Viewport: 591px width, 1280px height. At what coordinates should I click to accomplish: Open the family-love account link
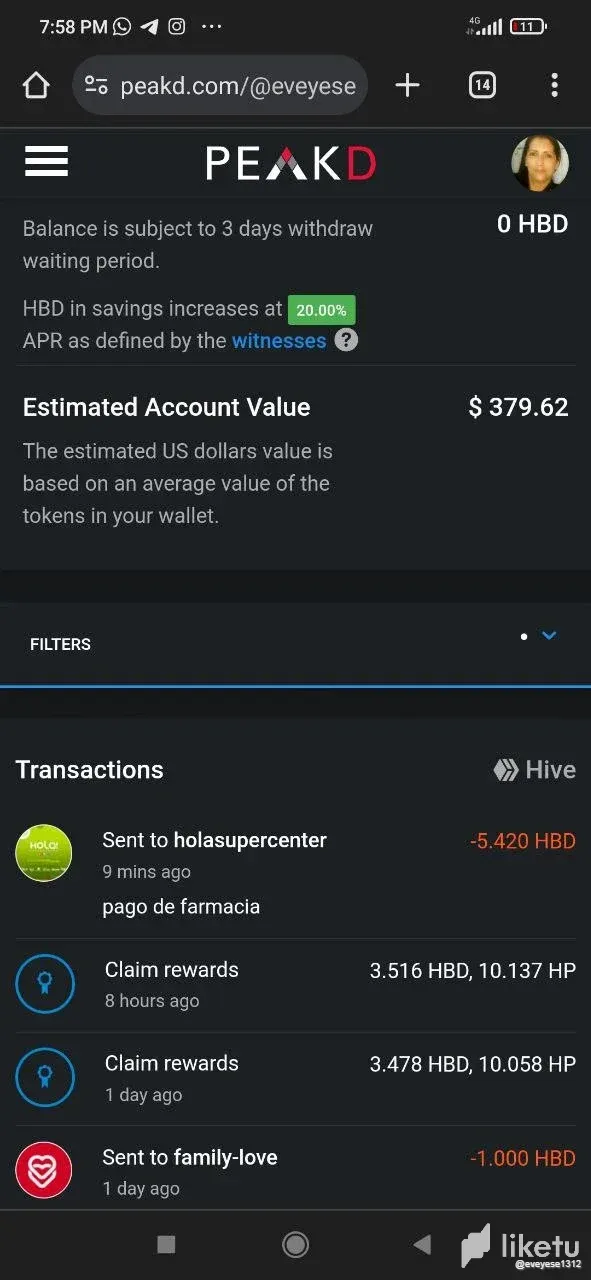(x=225, y=1157)
